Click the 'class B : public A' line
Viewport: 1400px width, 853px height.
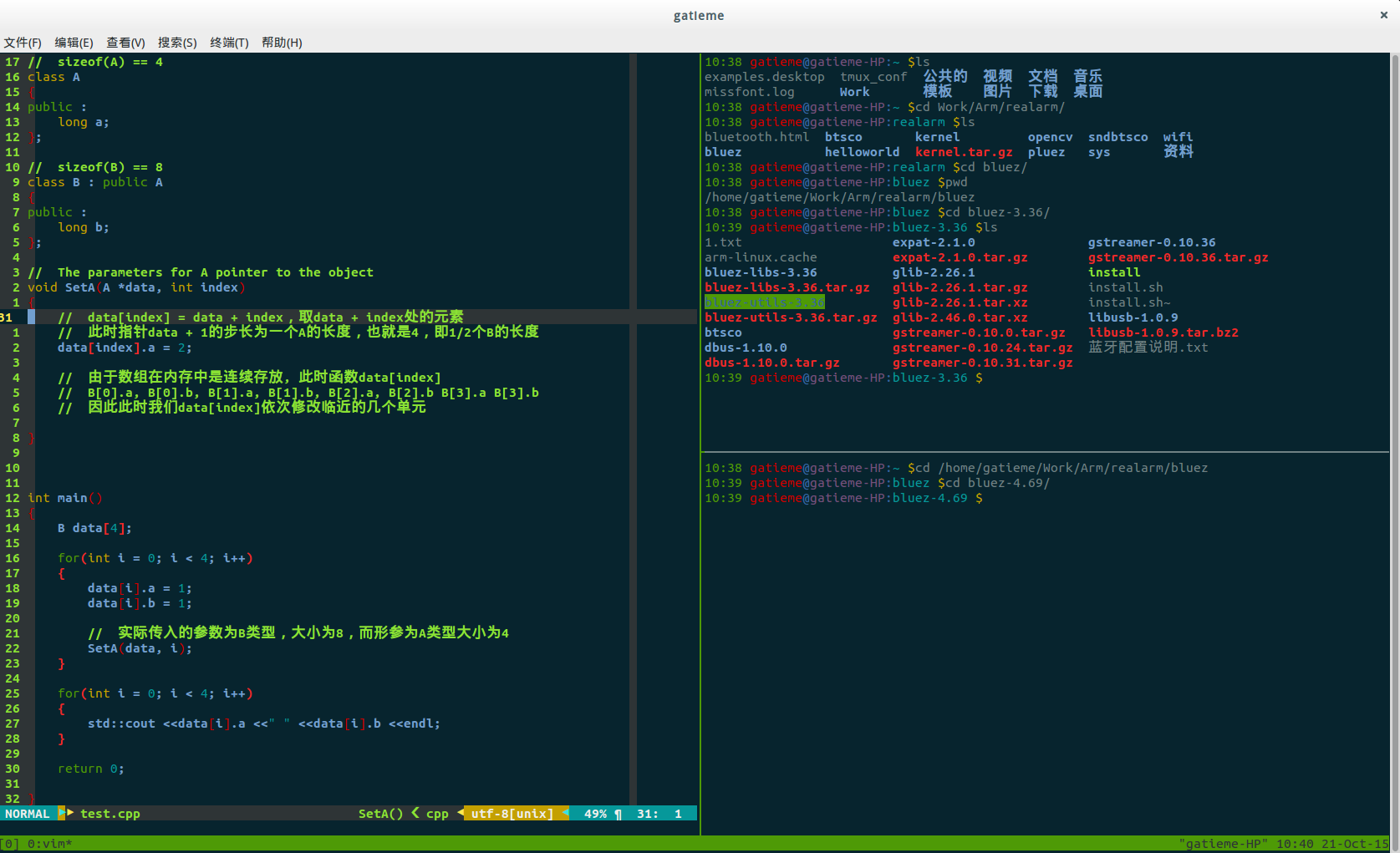[x=95, y=182]
